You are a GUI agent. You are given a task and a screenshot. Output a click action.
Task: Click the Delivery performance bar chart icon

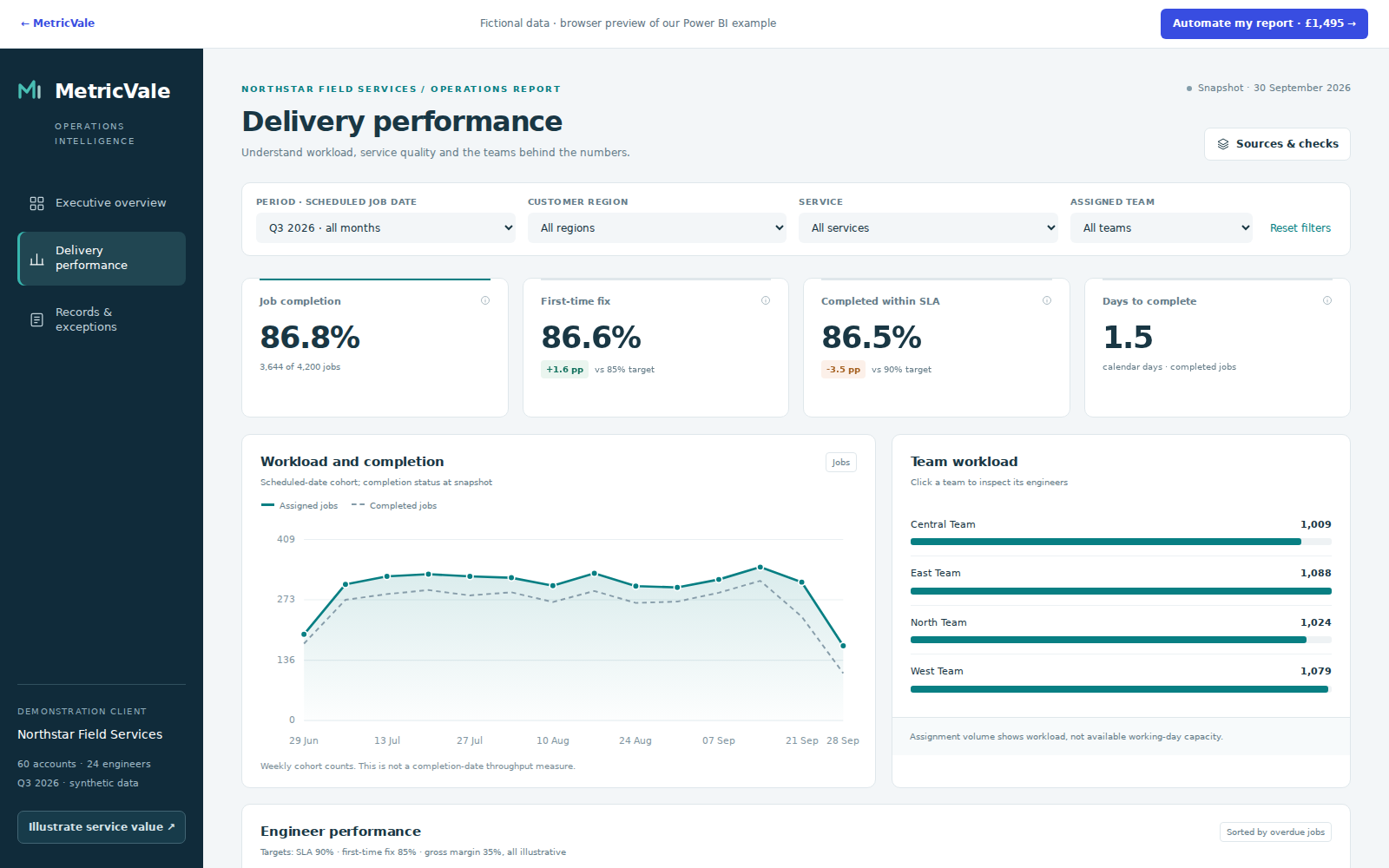pyautogui.click(x=36, y=259)
